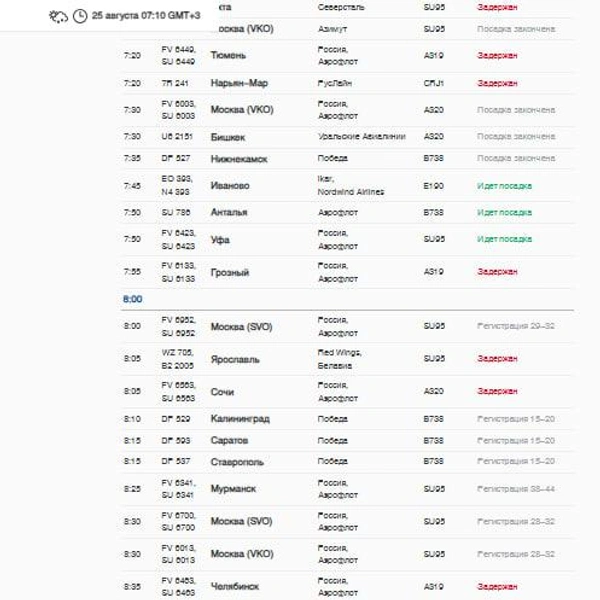
Task: Click the clock icon beside the date
Action: coord(80,16)
